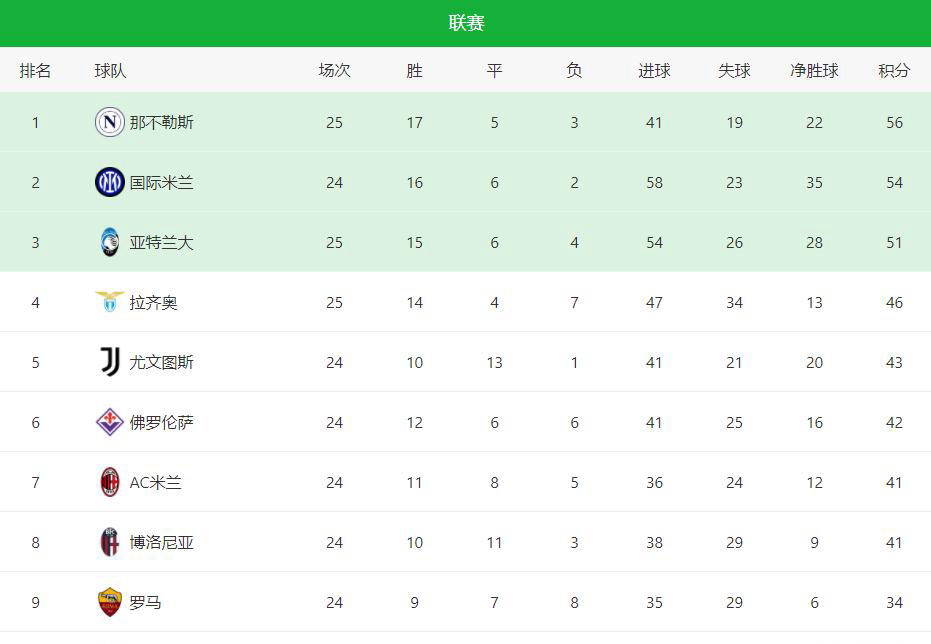The width and height of the screenshot is (931, 644).
Task: Click the 积分 column header
Action: coord(894,71)
